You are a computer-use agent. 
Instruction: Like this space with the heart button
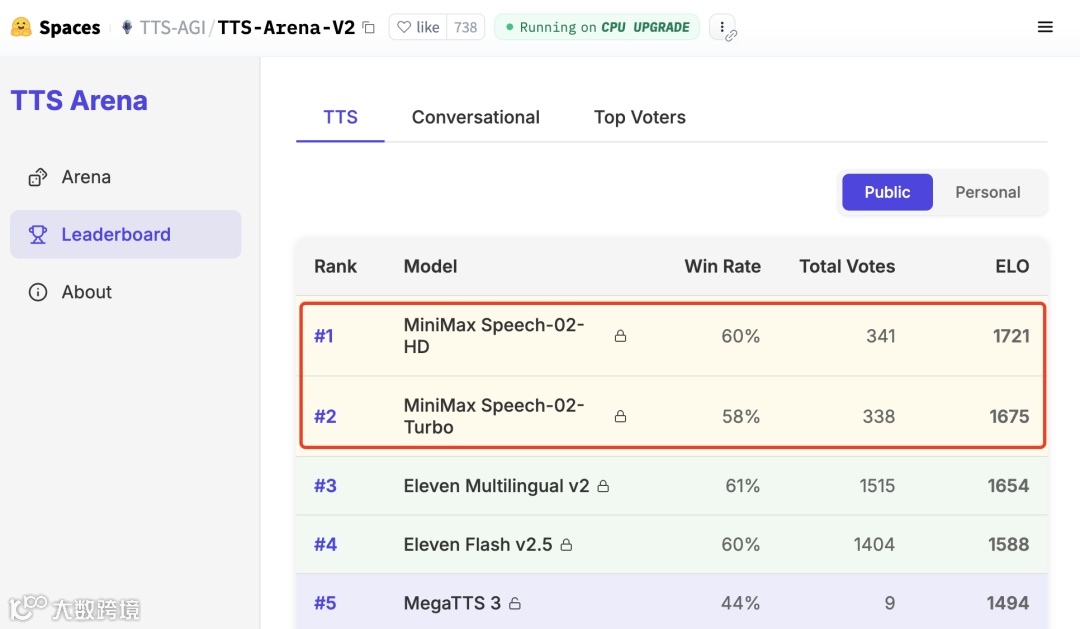click(x=418, y=27)
